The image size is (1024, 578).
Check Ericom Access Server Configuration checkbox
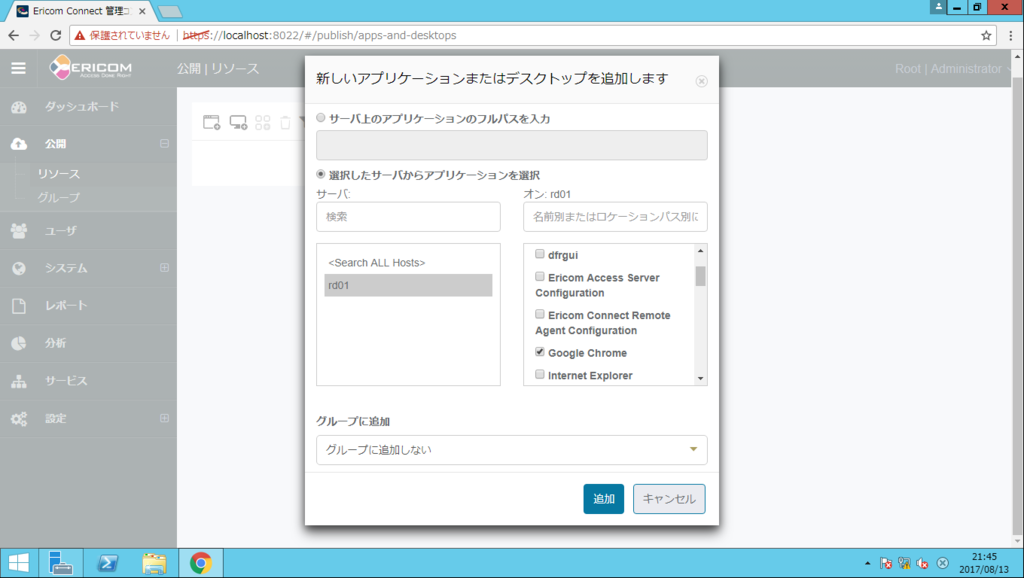tap(539, 277)
